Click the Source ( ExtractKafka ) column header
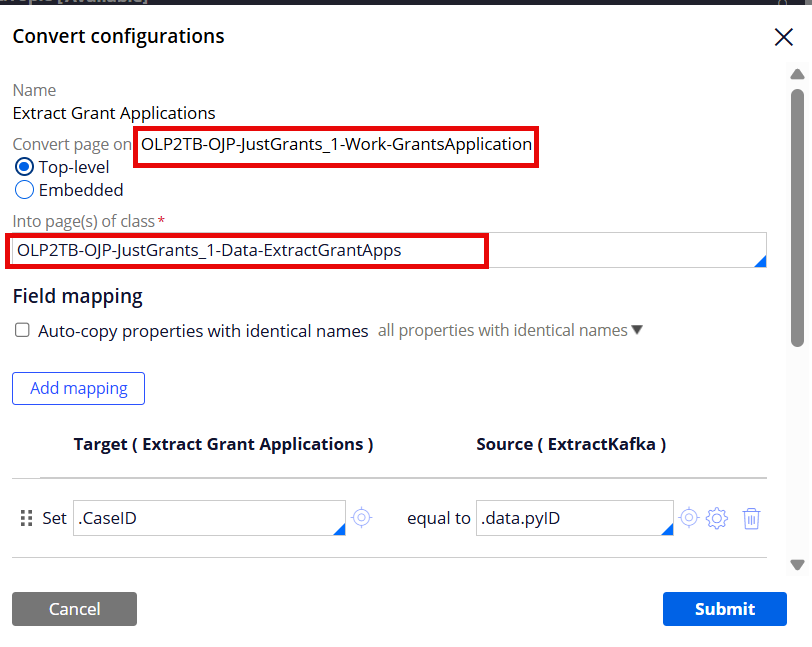812x647 pixels. click(x=571, y=444)
